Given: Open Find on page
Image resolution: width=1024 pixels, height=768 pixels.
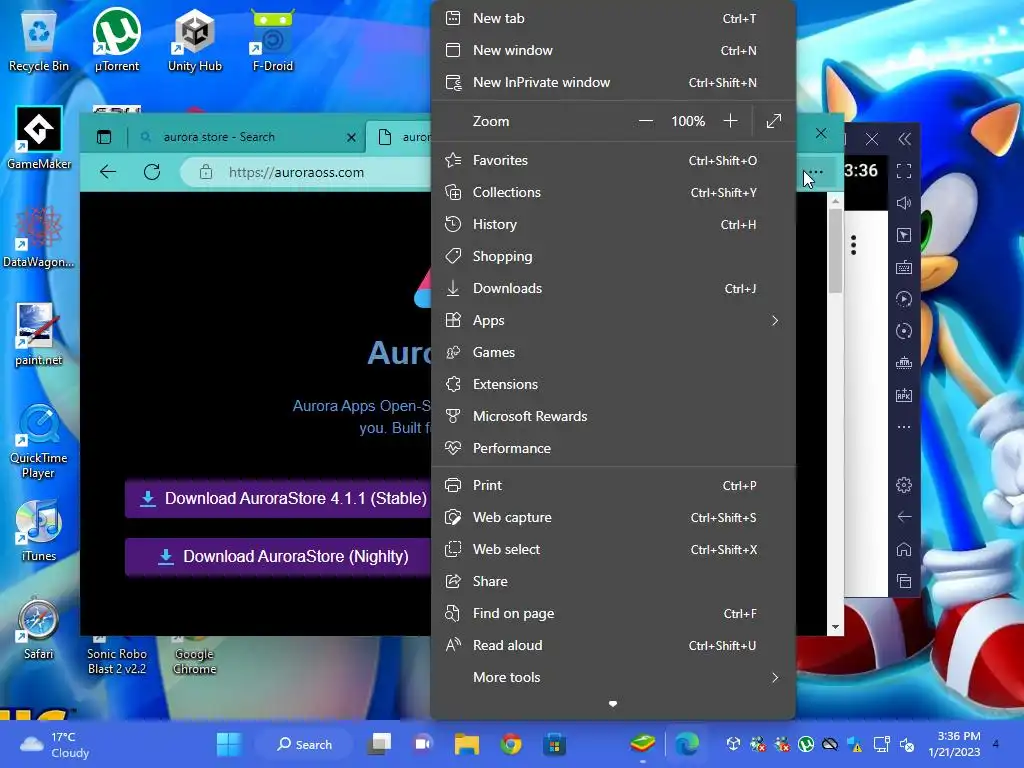Looking at the screenshot, I should 613,613.
